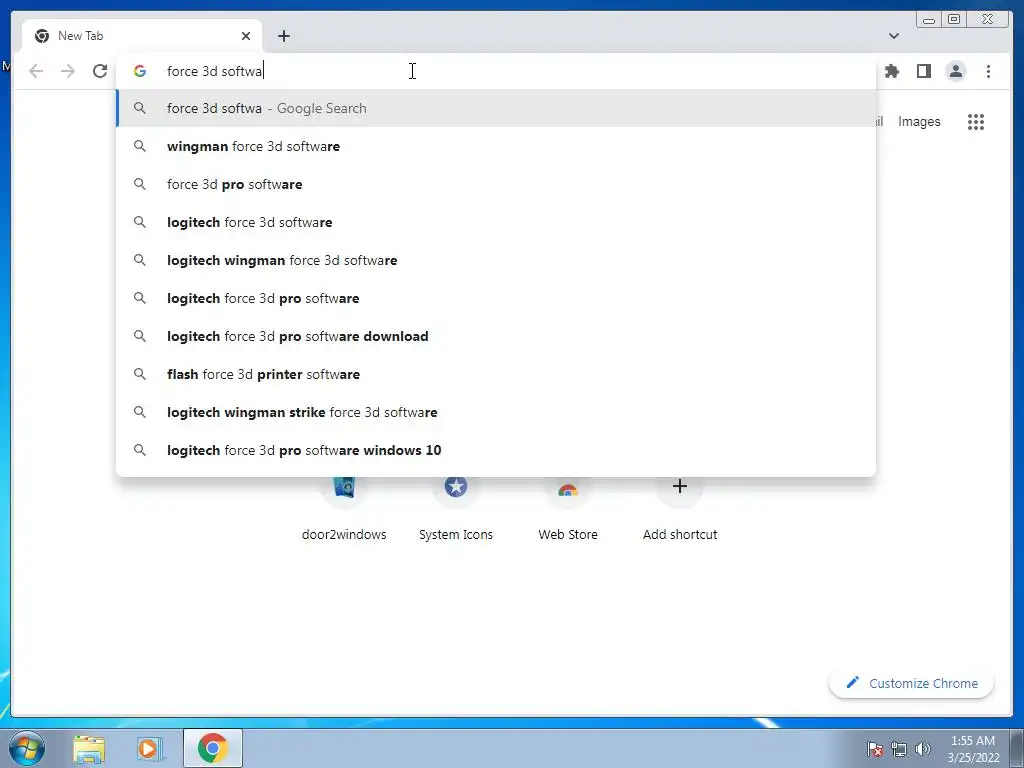Open the Web Store shortcut
This screenshot has height=768, width=1024.
(568, 488)
